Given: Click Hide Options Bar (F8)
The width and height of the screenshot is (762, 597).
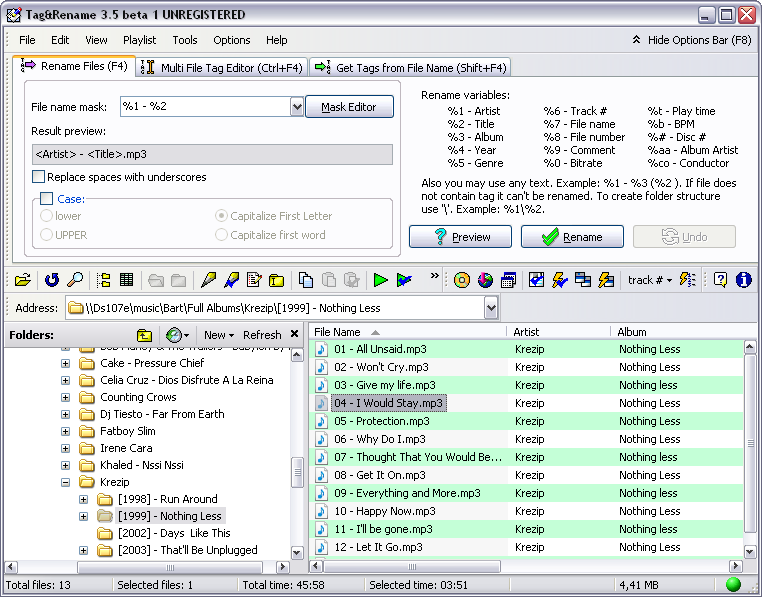Looking at the screenshot, I should [692, 40].
